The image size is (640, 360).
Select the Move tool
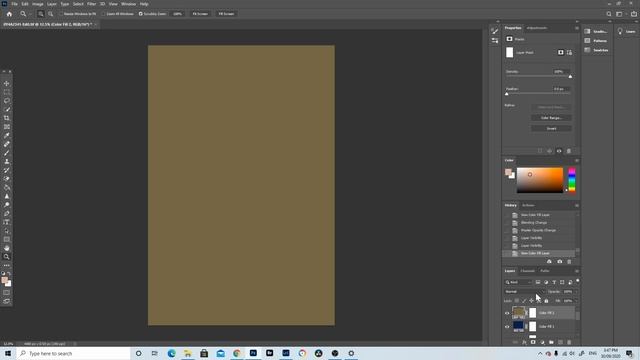point(7,84)
